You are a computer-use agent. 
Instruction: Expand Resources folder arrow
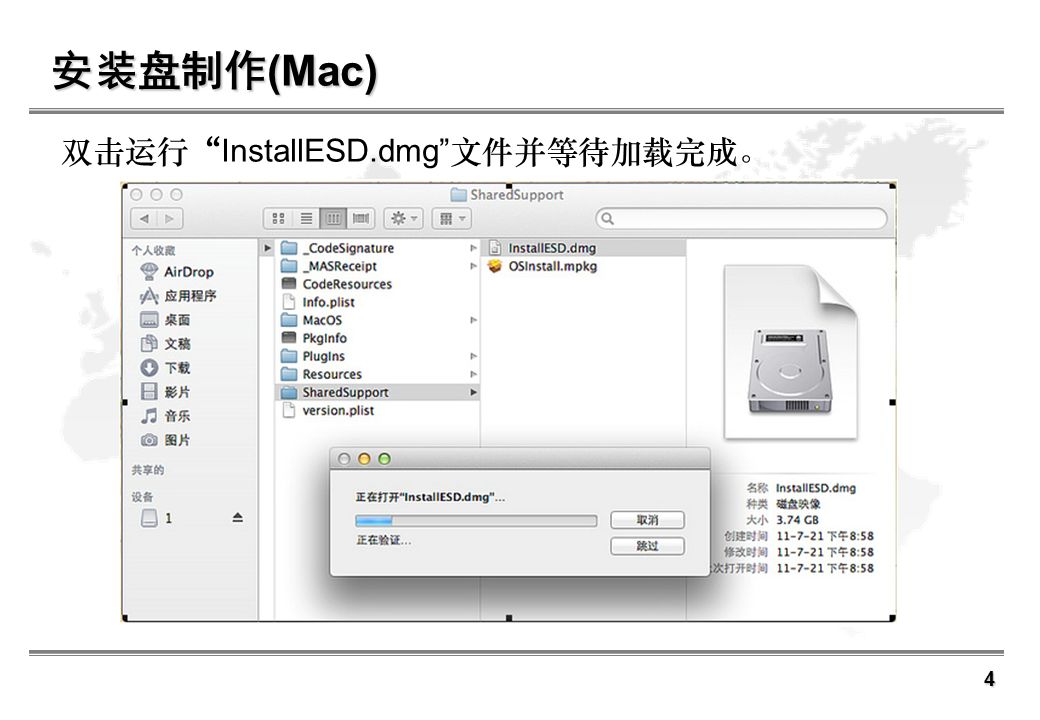(473, 374)
